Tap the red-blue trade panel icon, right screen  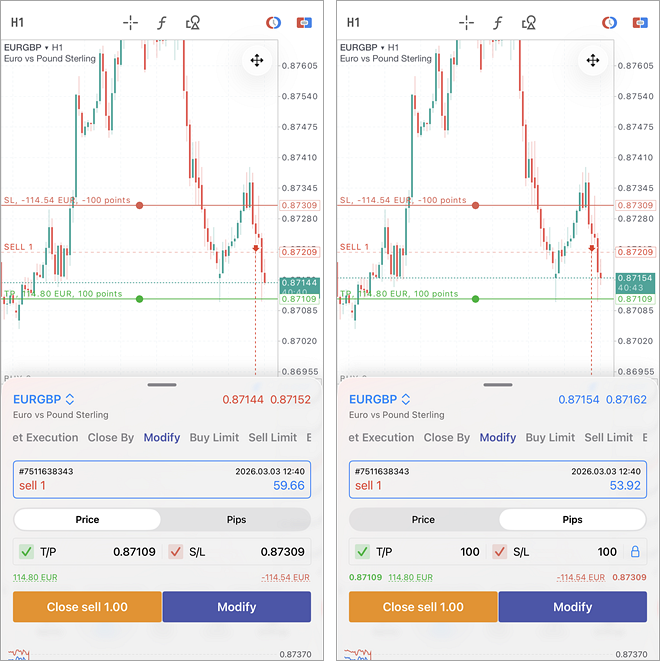(640, 22)
